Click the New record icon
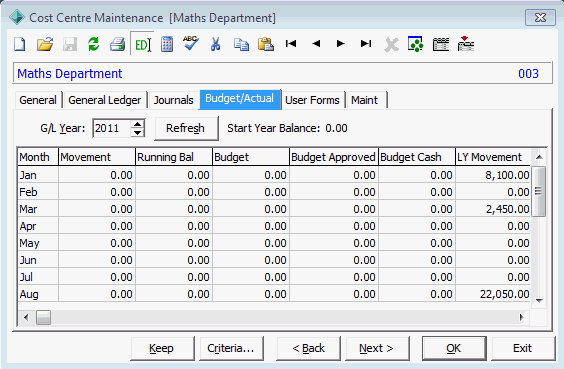 [x=20, y=45]
